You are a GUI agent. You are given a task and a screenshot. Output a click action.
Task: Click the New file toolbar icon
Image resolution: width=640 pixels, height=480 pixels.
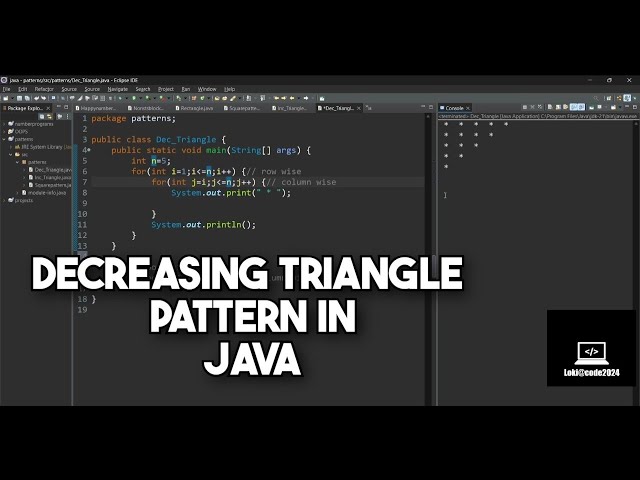(x=5, y=98)
